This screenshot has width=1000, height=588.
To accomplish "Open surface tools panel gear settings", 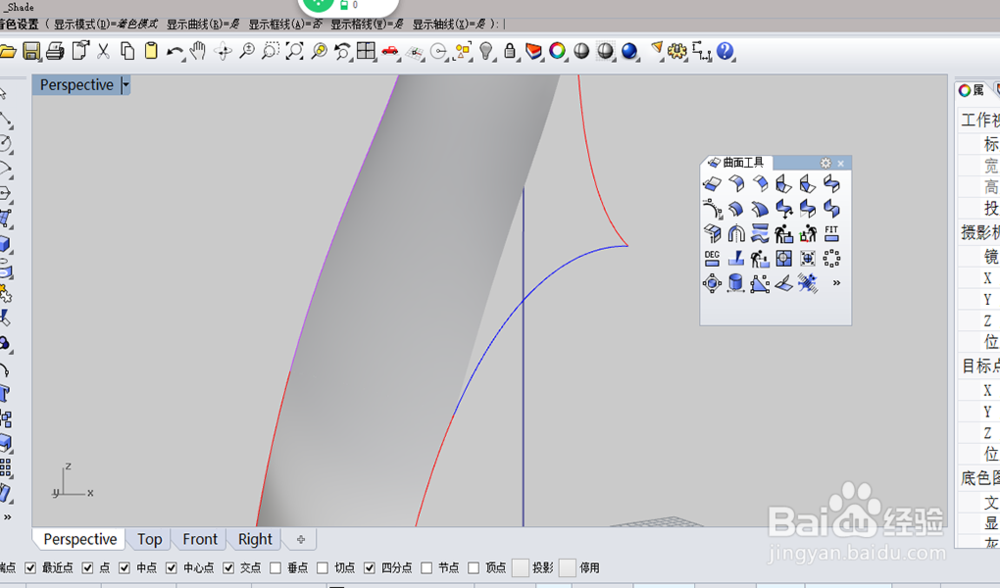I will click(825, 163).
